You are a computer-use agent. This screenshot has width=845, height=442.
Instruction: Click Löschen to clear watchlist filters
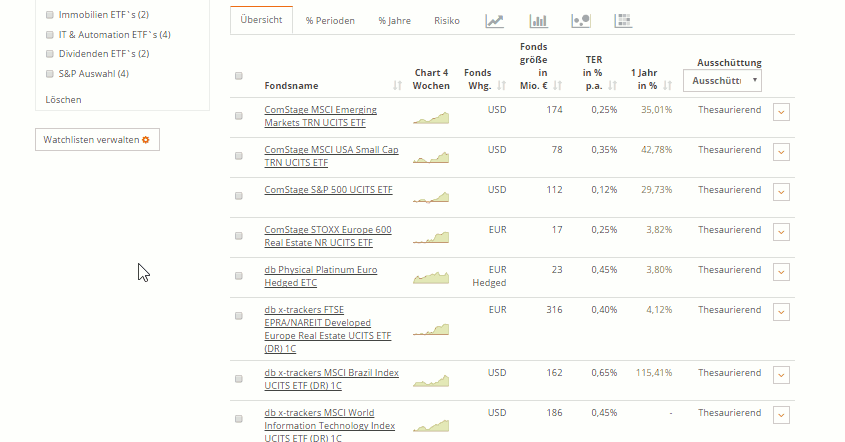64,100
